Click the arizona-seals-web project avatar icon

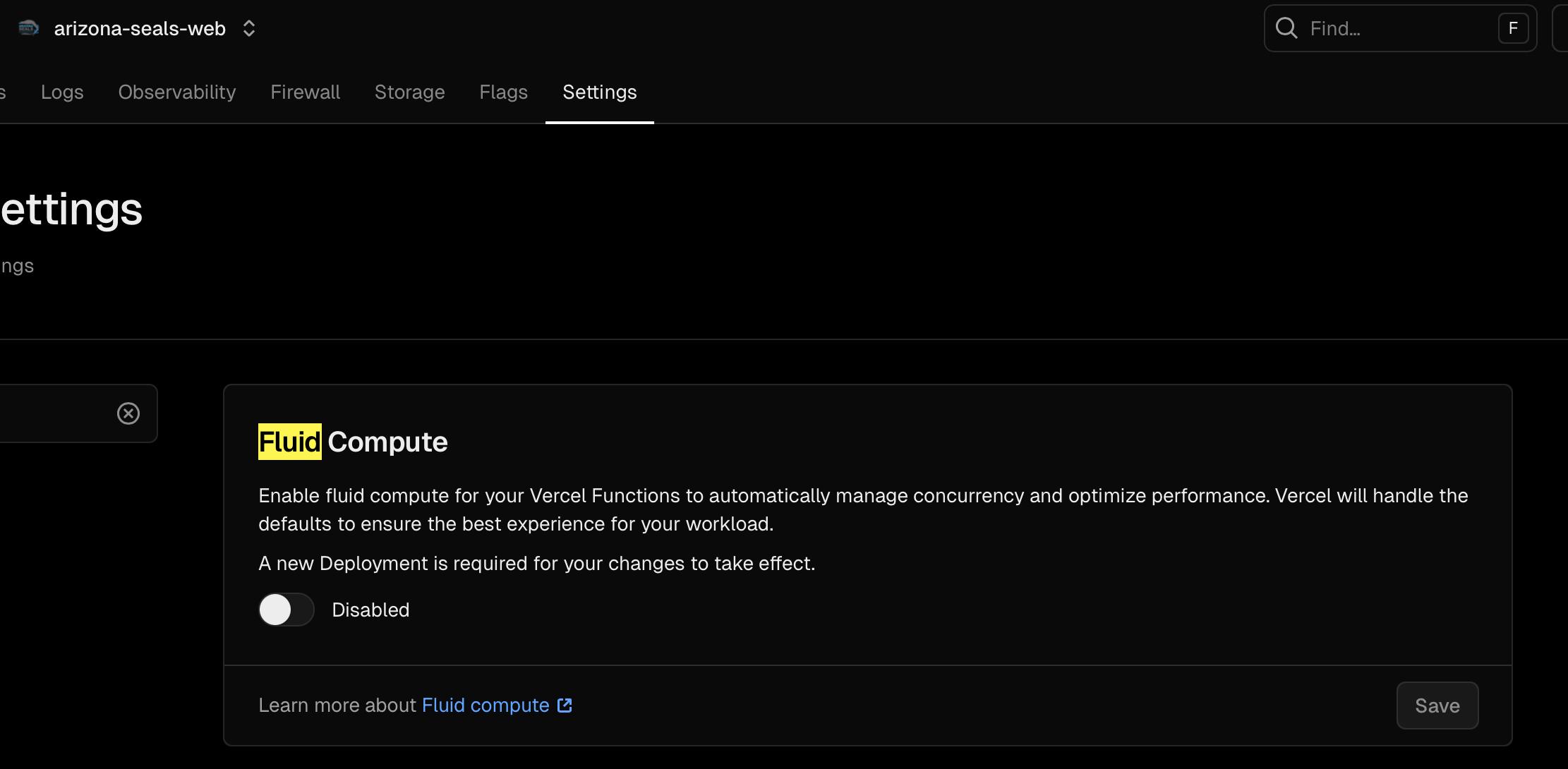coord(28,28)
